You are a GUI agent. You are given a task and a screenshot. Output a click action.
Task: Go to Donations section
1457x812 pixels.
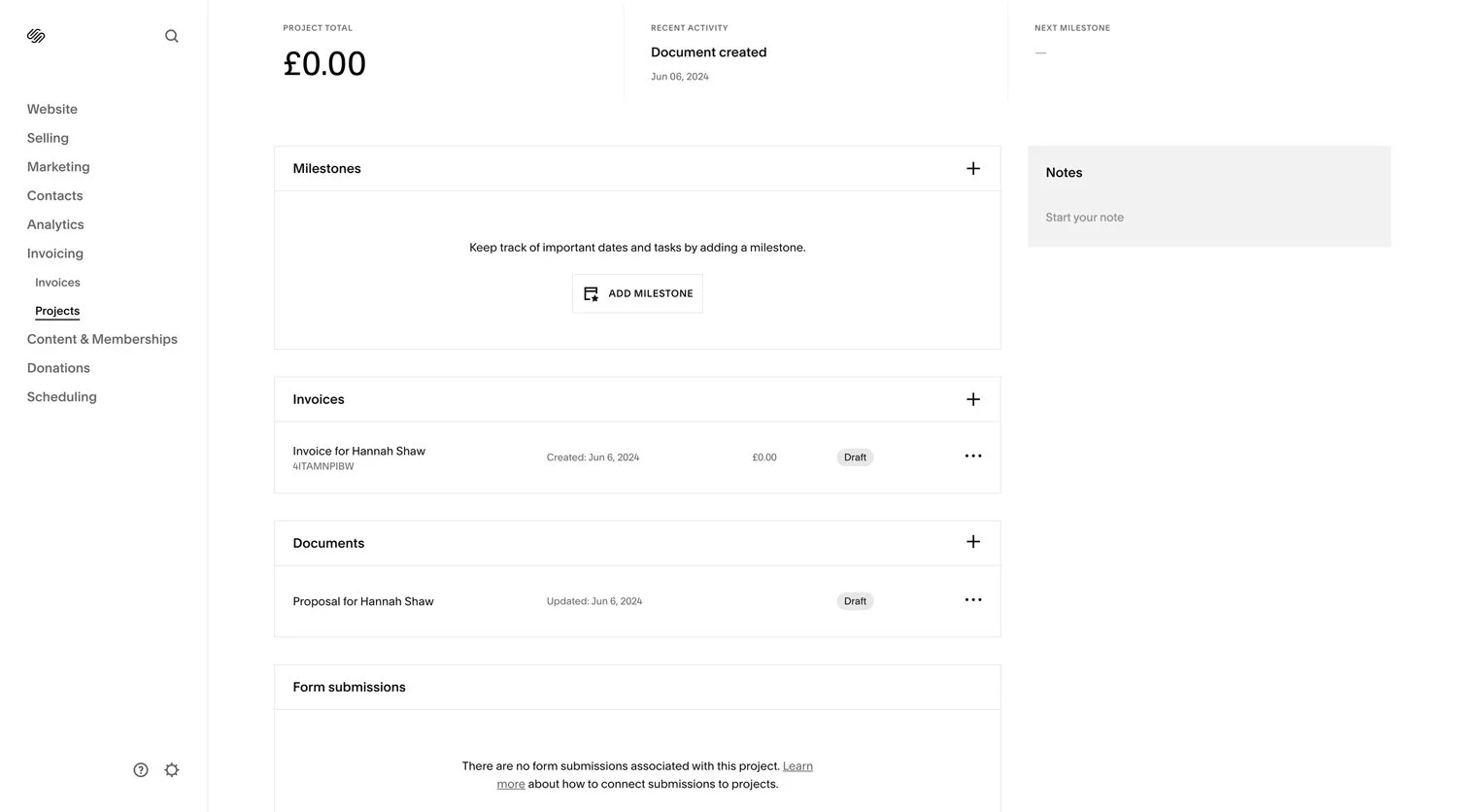point(58,368)
